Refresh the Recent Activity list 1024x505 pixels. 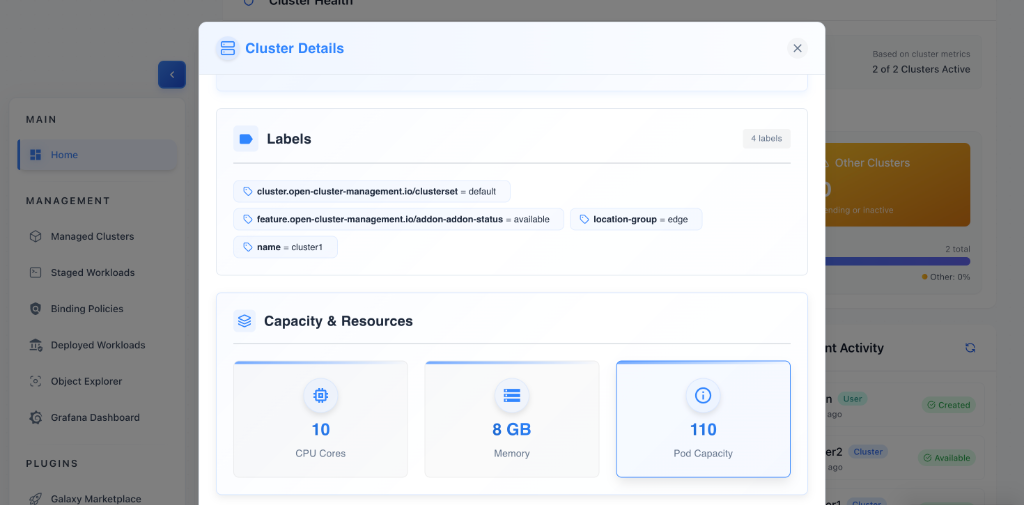coord(969,348)
